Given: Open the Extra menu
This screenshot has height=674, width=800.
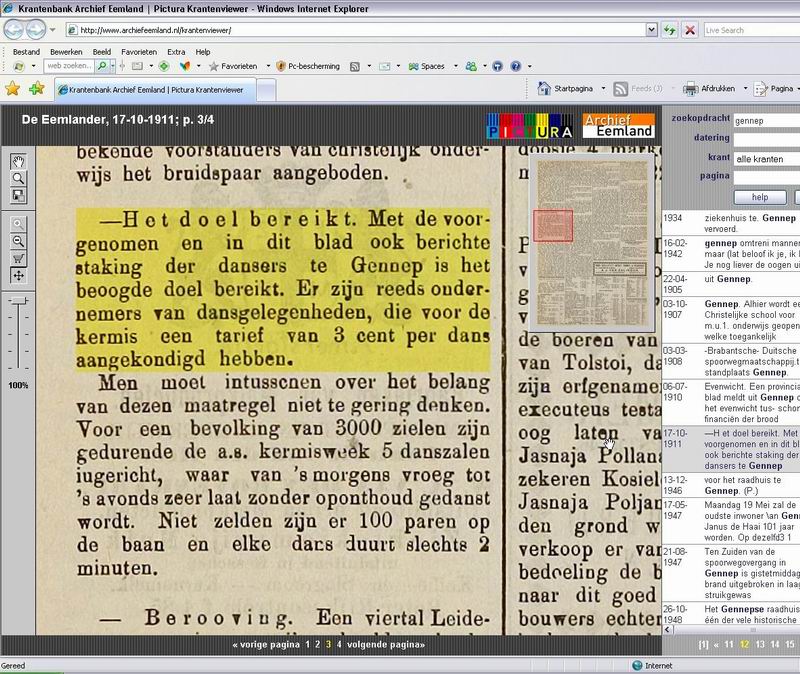Looking at the screenshot, I should [x=176, y=52].
